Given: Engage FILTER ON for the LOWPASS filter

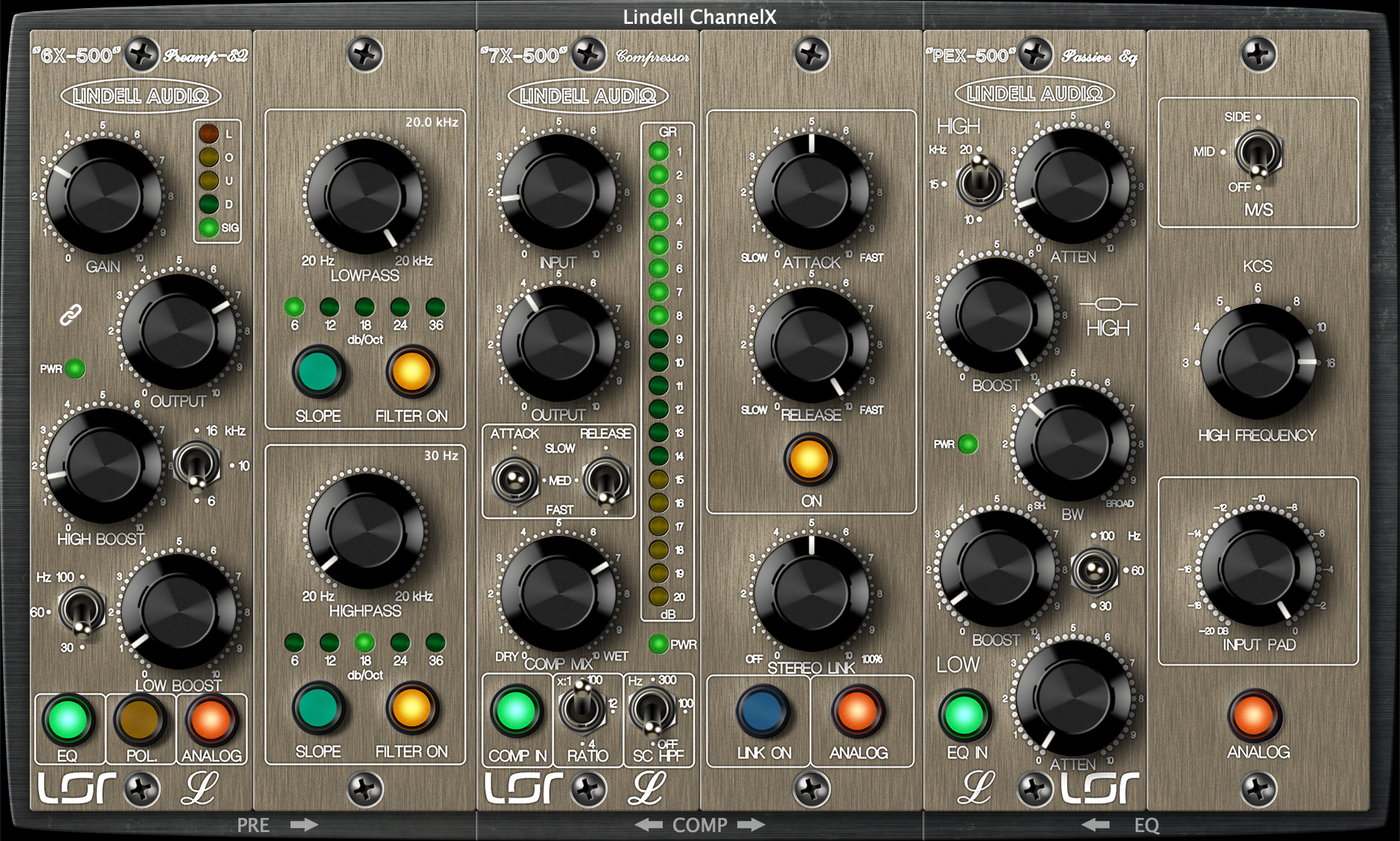Looking at the screenshot, I should point(411,372).
